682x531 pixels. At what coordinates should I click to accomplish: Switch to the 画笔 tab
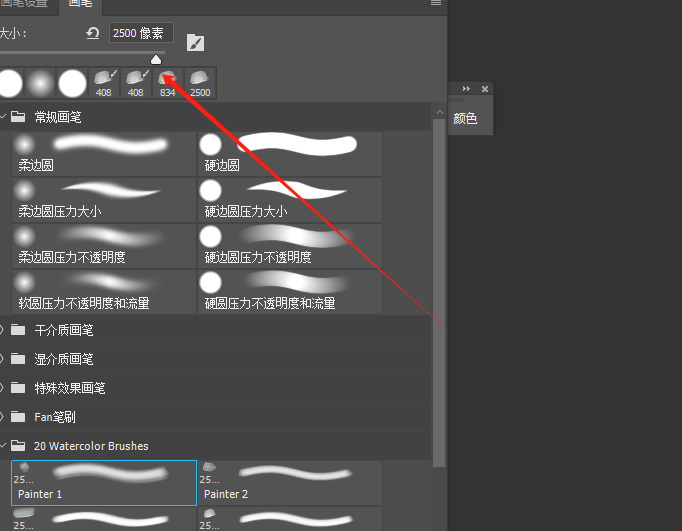coord(81,4)
